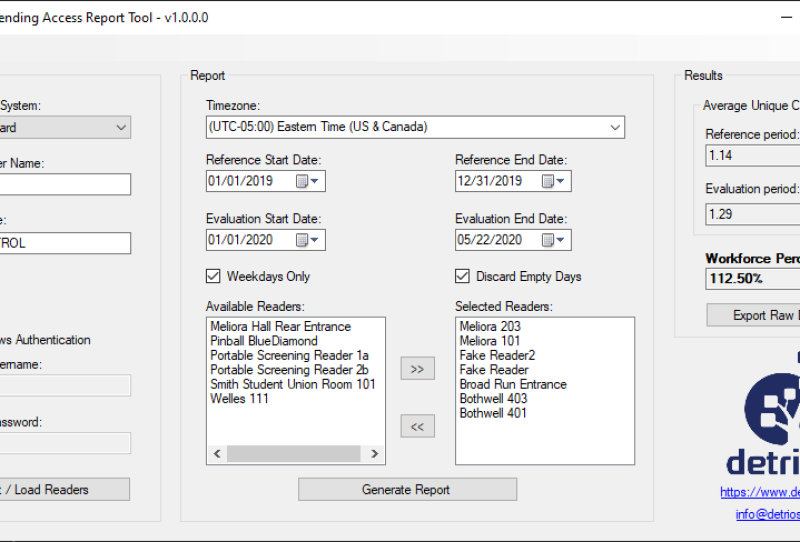Expand the Timezone dropdown

614,128
